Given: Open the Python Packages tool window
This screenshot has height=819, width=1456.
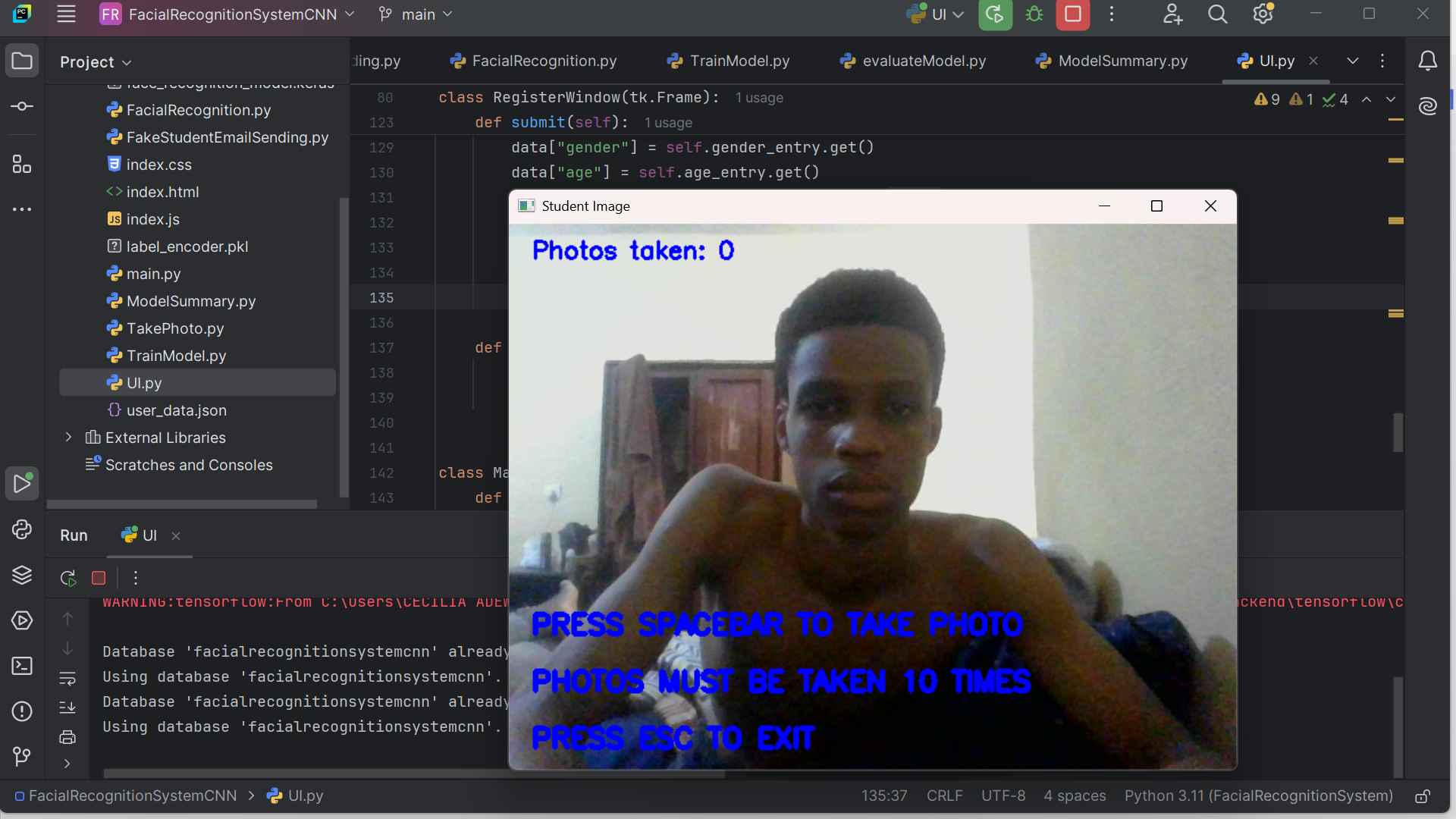Looking at the screenshot, I should pyautogui.click(x=22, y=576).
